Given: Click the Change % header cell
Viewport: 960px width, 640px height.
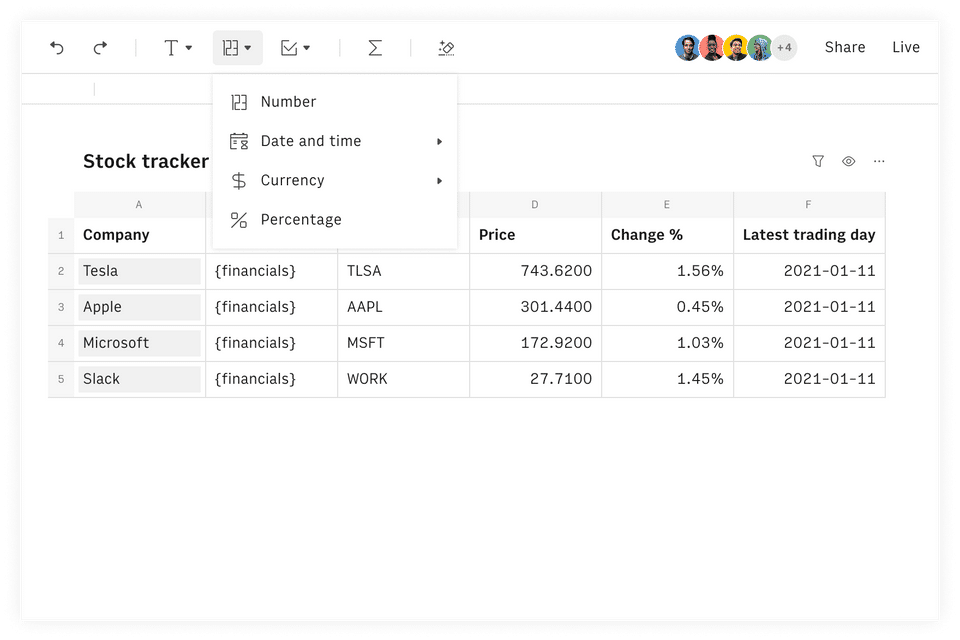Looking at the screenshot, I should pyautogui.click(x=667, y=235).
